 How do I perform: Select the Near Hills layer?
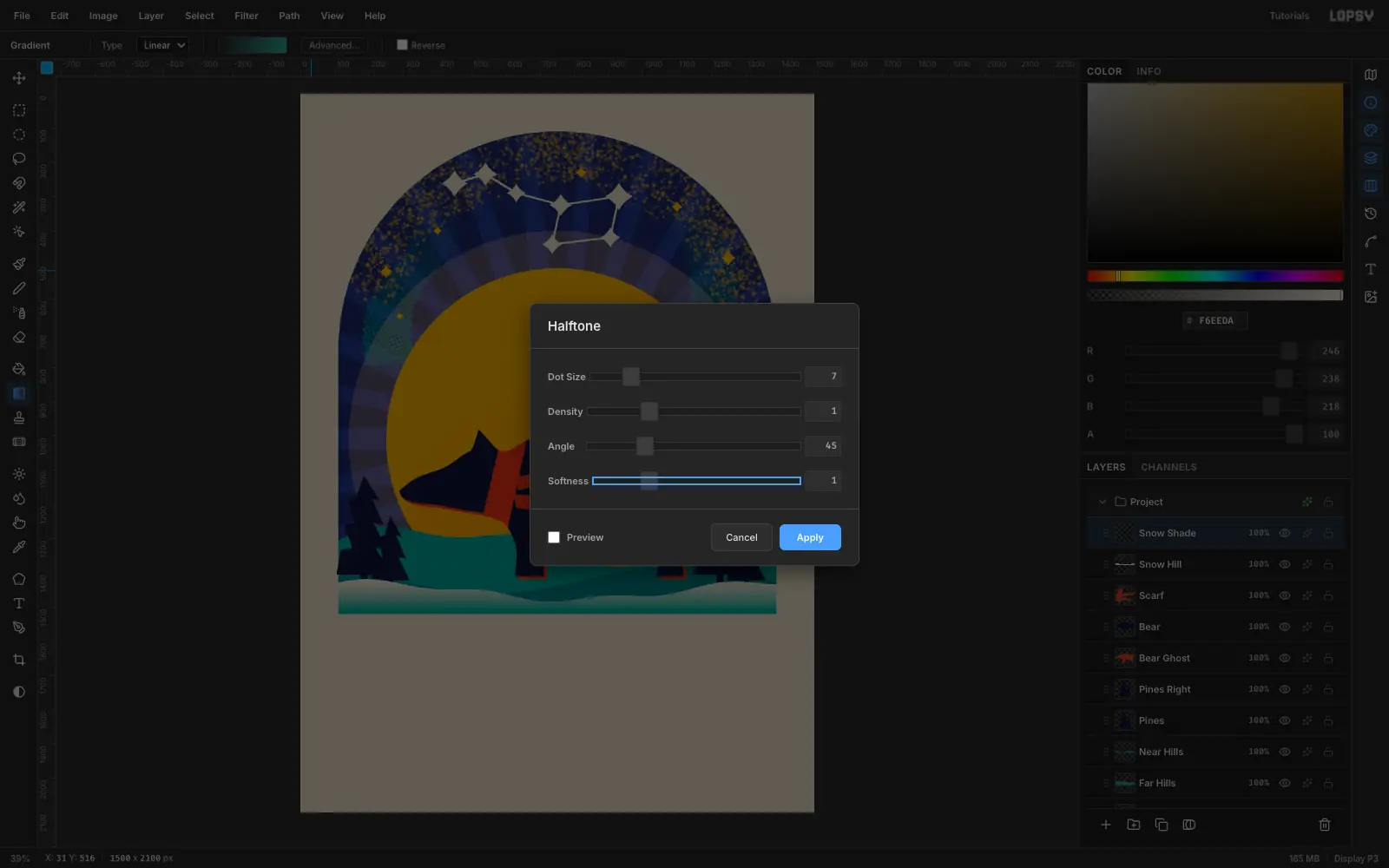(1215, 752)
